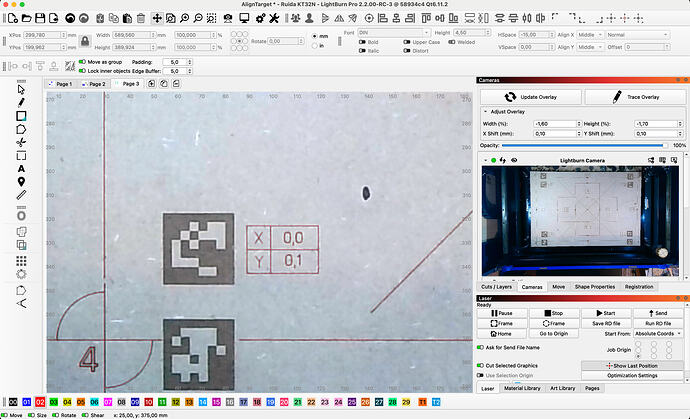Open the Cuts / Layers tab
This screenshot has height=419, width=690.
tap(496, 287)
